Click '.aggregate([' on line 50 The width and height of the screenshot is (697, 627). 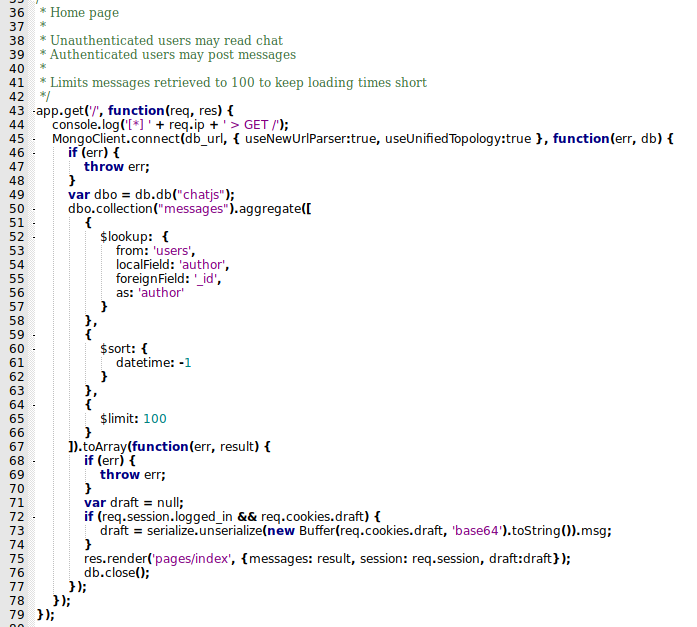coord(273,209)
